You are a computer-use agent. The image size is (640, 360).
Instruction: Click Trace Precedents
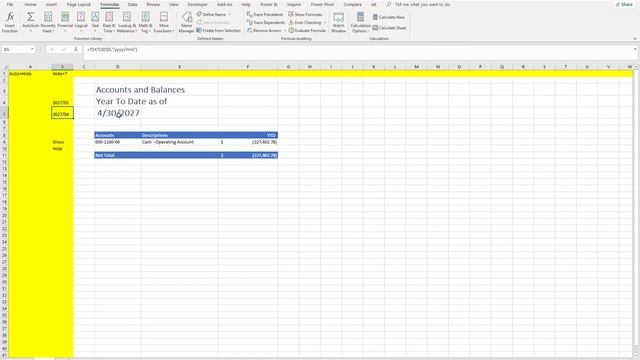[x=265, y=14]
